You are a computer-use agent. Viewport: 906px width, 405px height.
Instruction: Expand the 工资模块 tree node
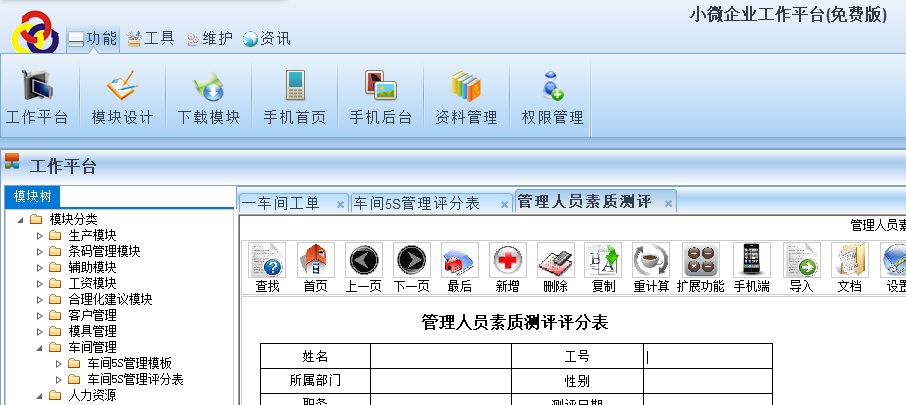(x=39, y=284)
